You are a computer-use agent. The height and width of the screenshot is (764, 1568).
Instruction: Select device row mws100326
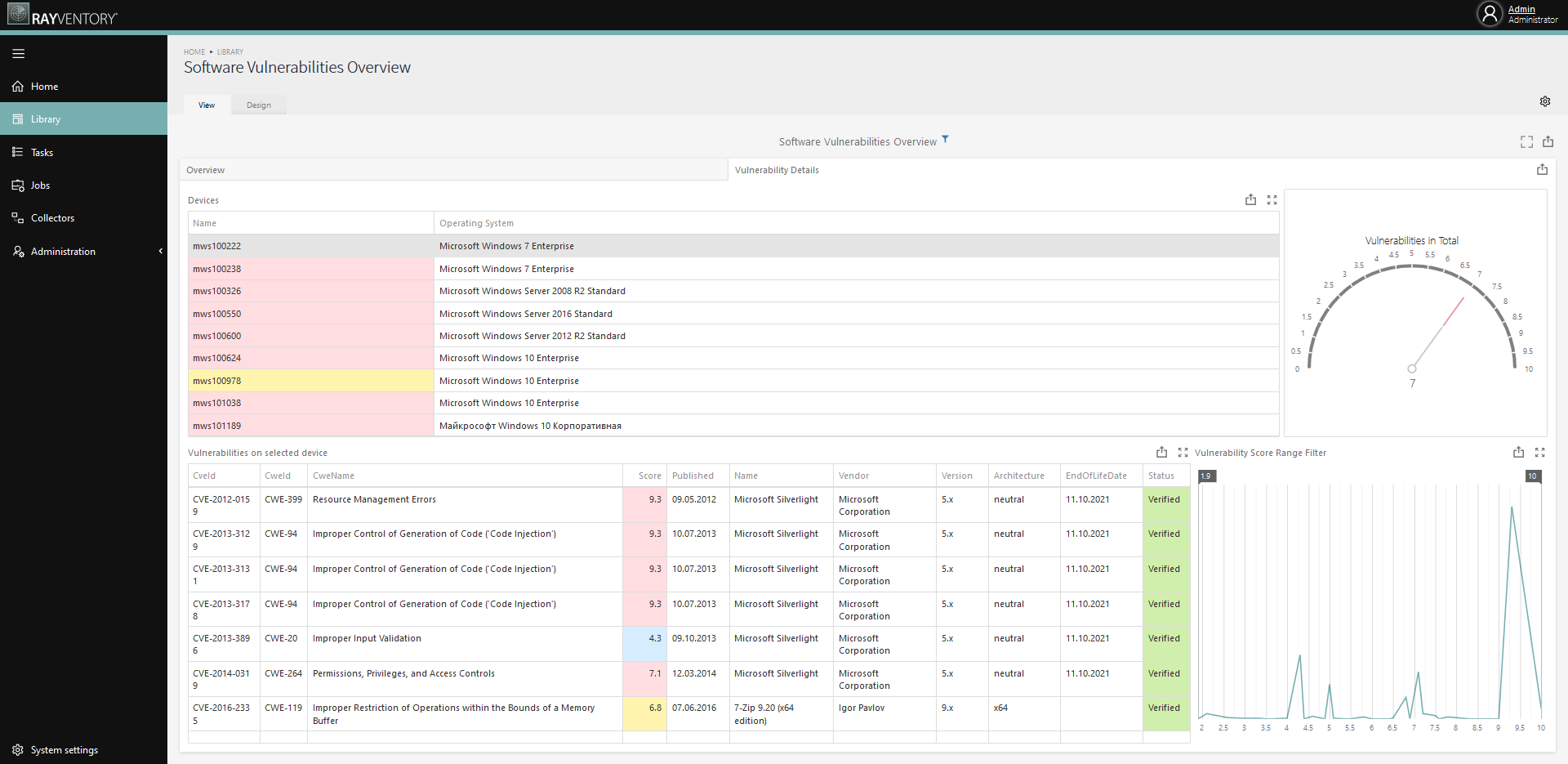733,291
